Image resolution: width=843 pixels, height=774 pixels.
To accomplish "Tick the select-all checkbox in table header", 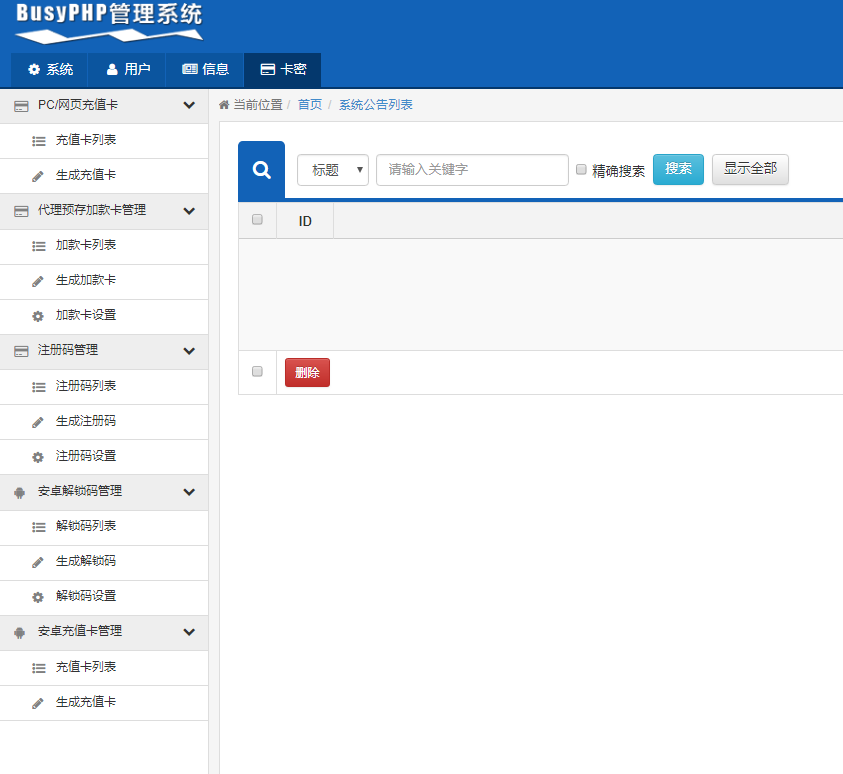I will pos(257,219).
